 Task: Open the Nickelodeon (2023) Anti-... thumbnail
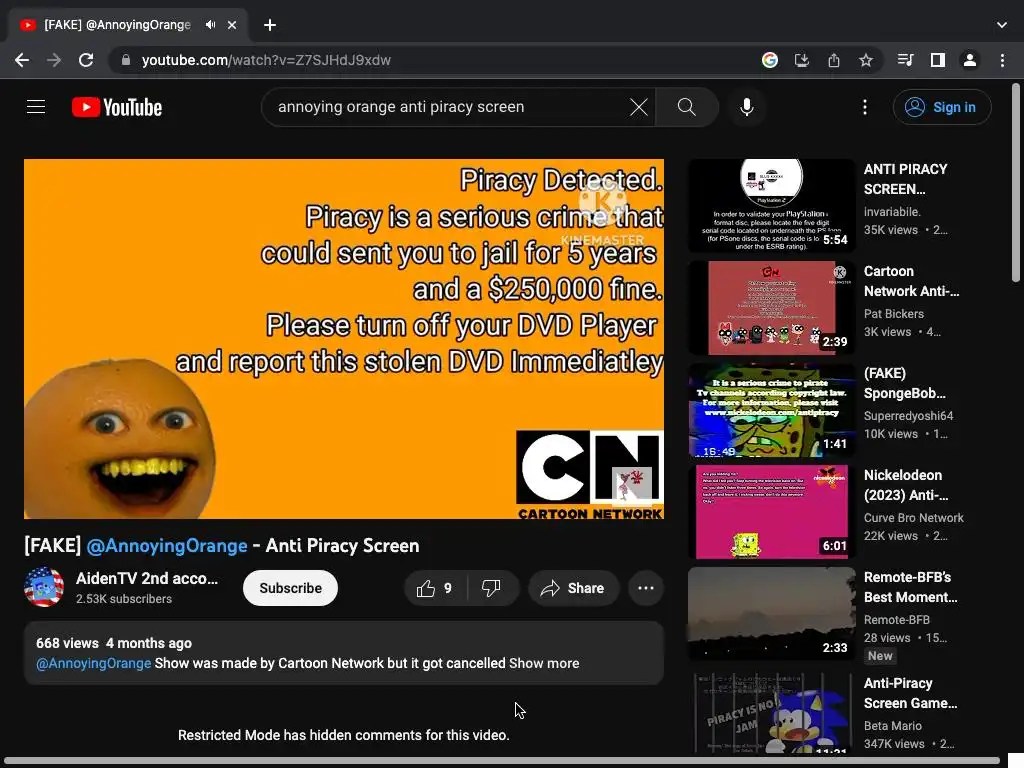[771, 511]
